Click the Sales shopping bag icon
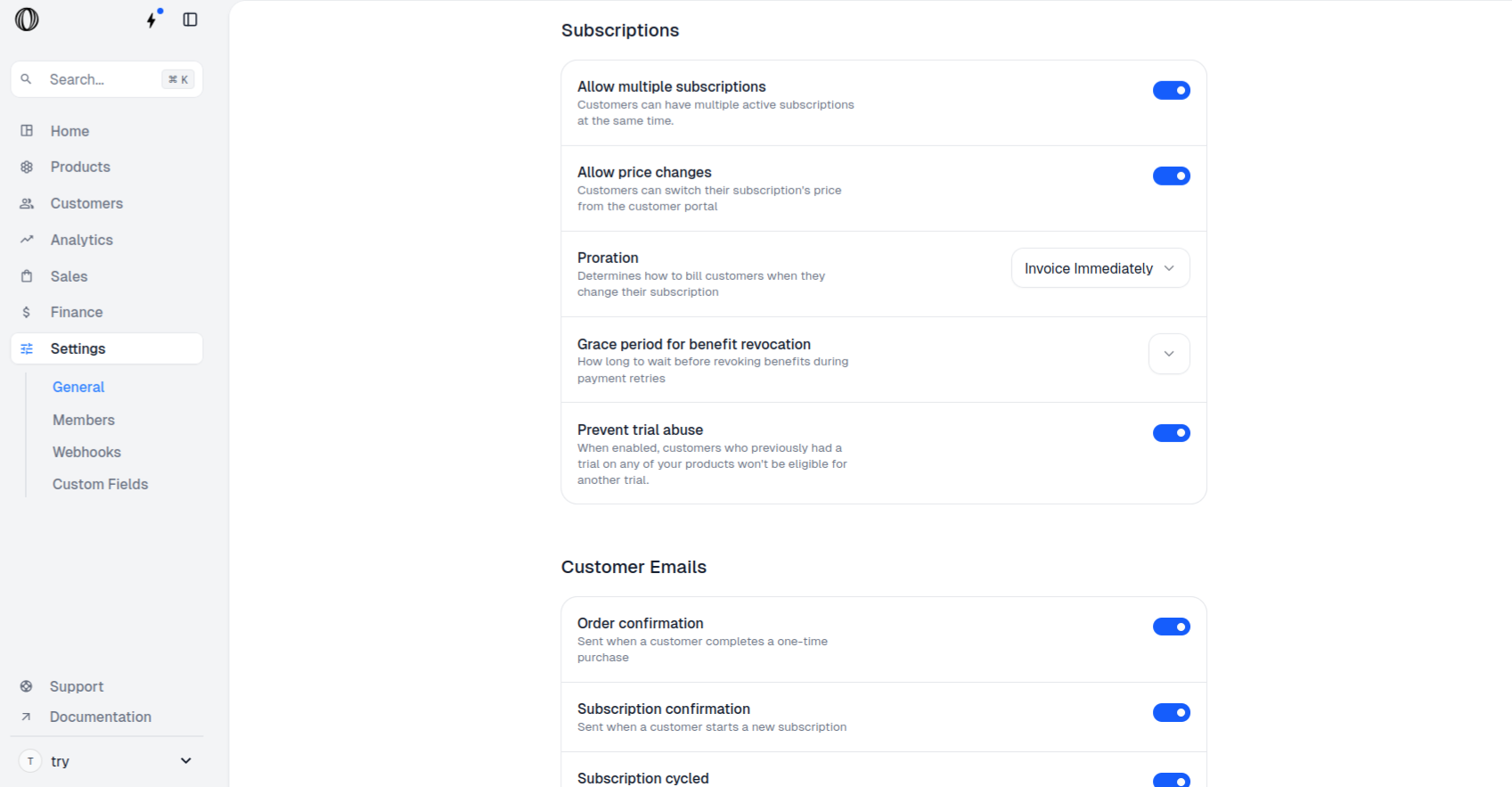Image resolution: width=1512 pixels, height=787 pixels. [x=27, y=276]
